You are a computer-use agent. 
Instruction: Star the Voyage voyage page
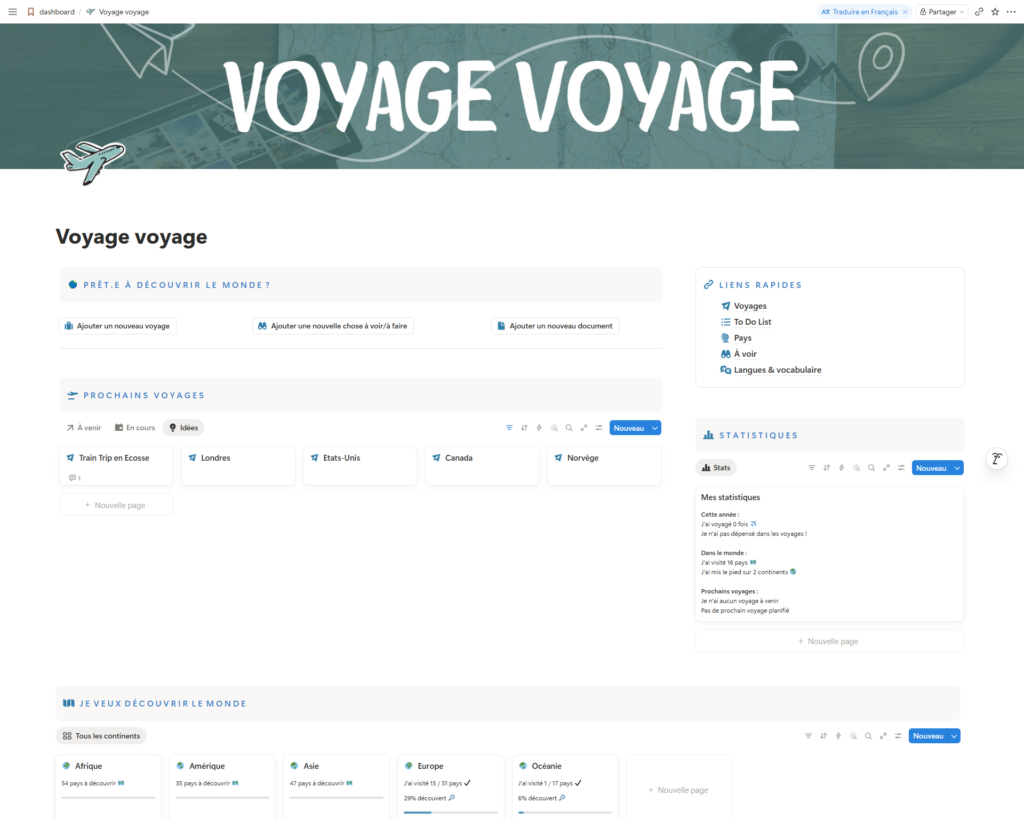pos(993,11)
